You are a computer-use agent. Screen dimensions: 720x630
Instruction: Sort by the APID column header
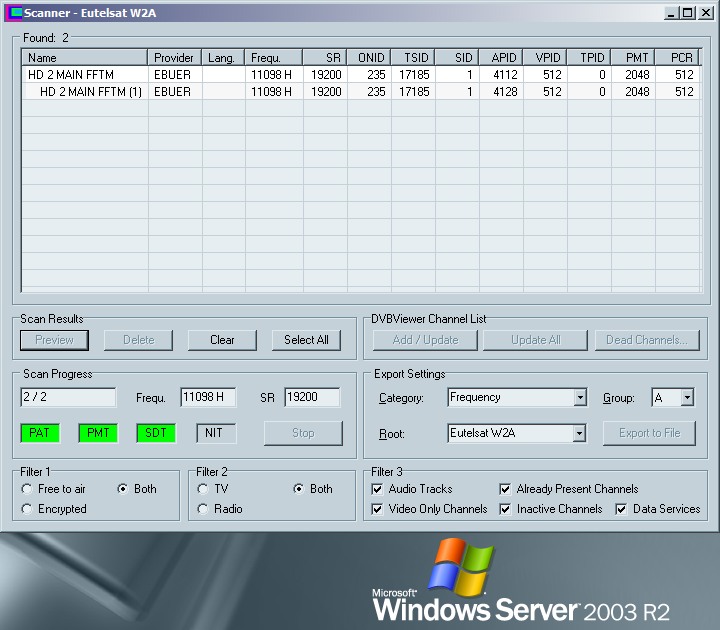tap(501, 58)
